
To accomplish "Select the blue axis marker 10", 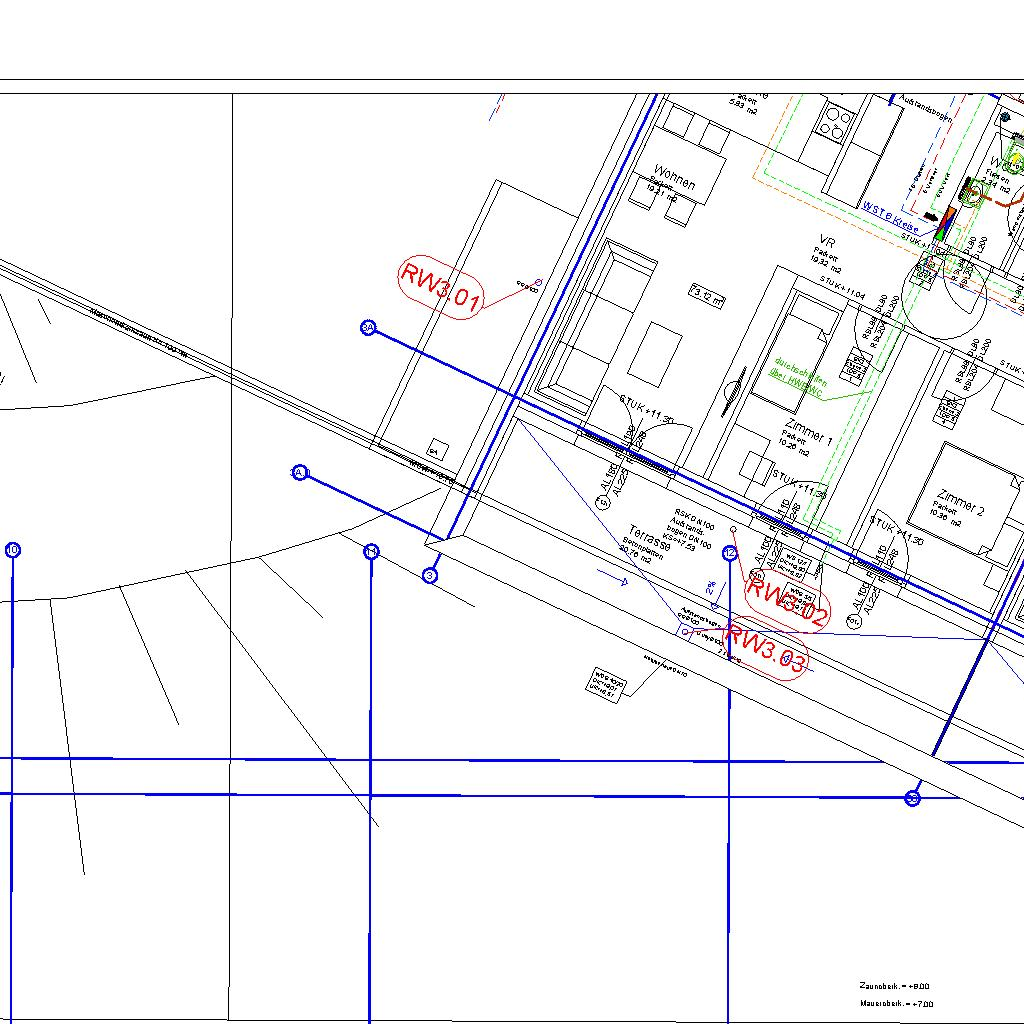I will [x=13, y=550].
